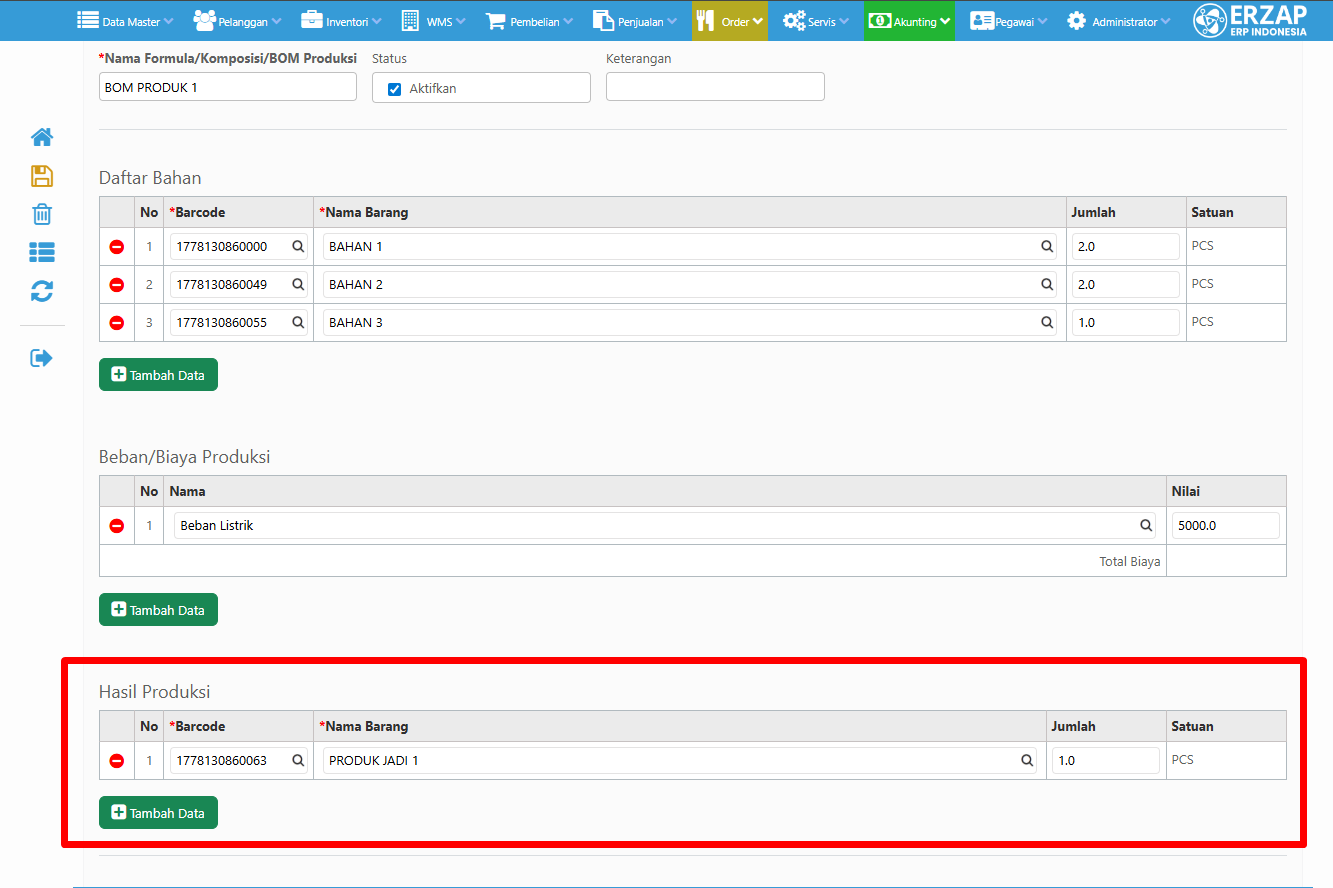The height and width of the screenshot is (888, 1333).
Task: Open the Penjualan dropdown menu
Action: (635, 20)
